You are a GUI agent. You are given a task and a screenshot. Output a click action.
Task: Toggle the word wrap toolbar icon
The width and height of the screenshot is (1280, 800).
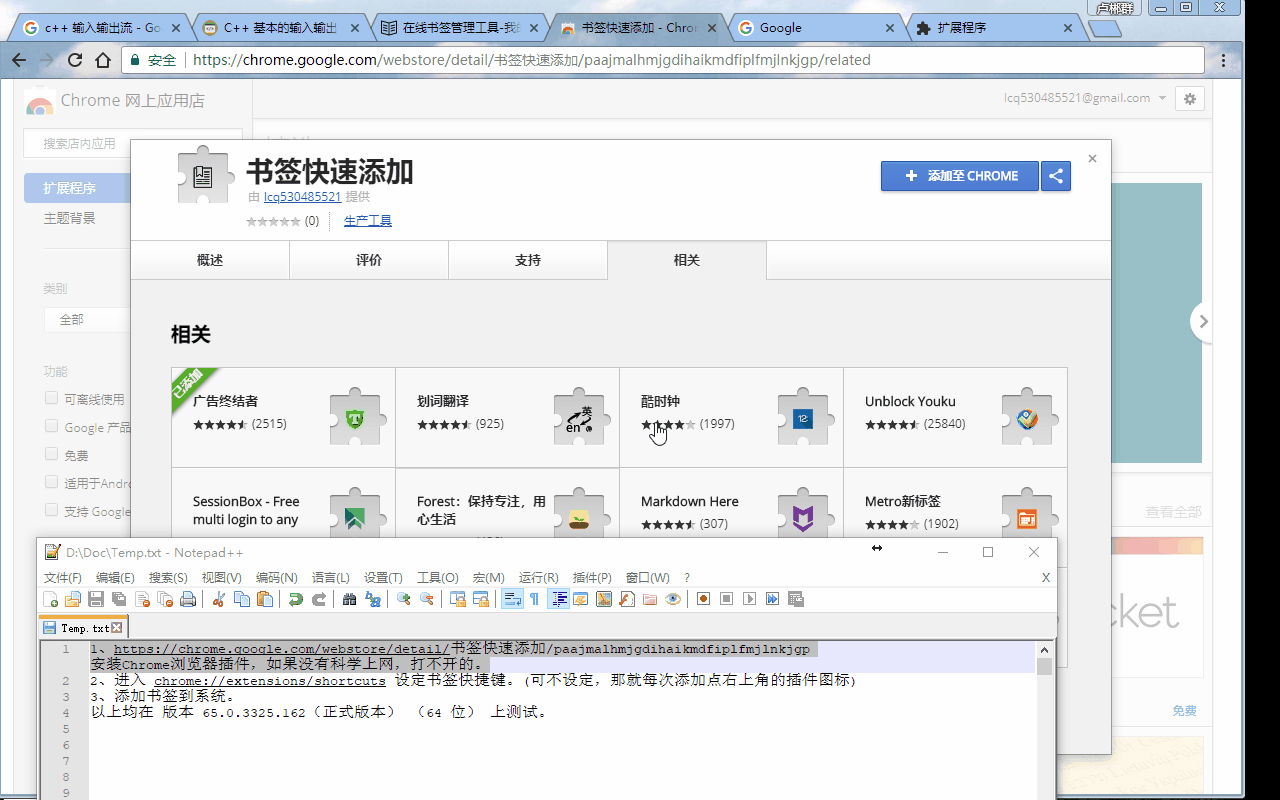click(512, 599)
